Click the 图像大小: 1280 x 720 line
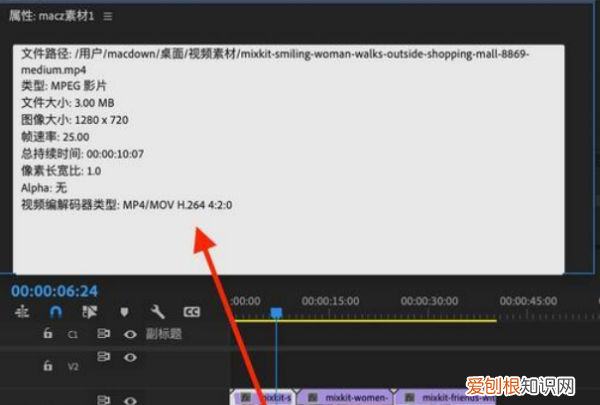Screen dimensions: 600x405 [x=75, y=120]
